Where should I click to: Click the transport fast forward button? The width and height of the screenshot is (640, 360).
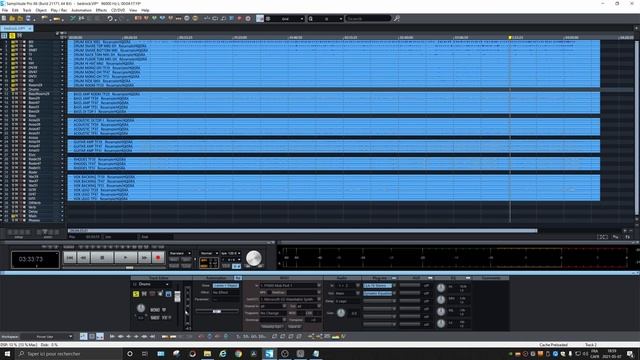coord(144,258)
